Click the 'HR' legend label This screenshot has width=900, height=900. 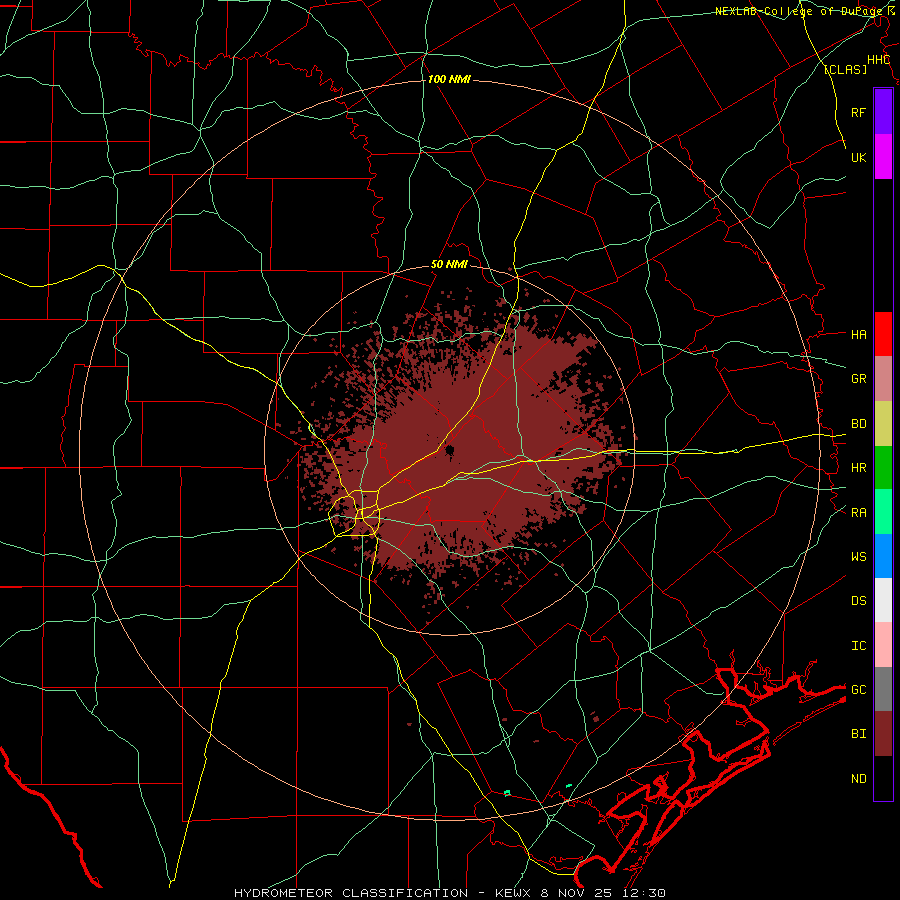tap(858, 468)
